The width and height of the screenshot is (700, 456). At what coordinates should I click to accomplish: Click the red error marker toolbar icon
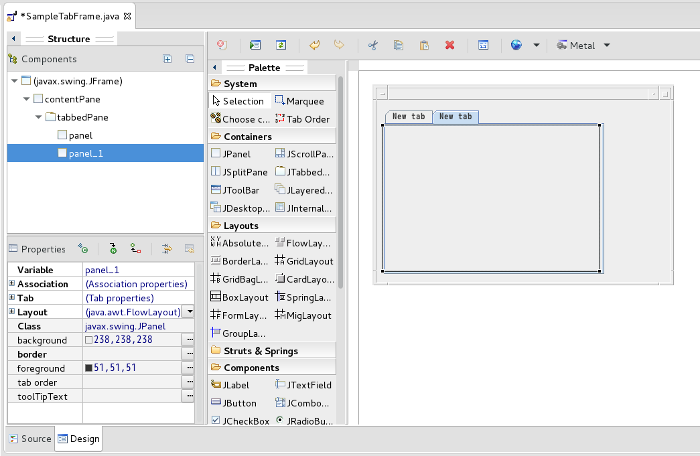(x=222, y=45)
